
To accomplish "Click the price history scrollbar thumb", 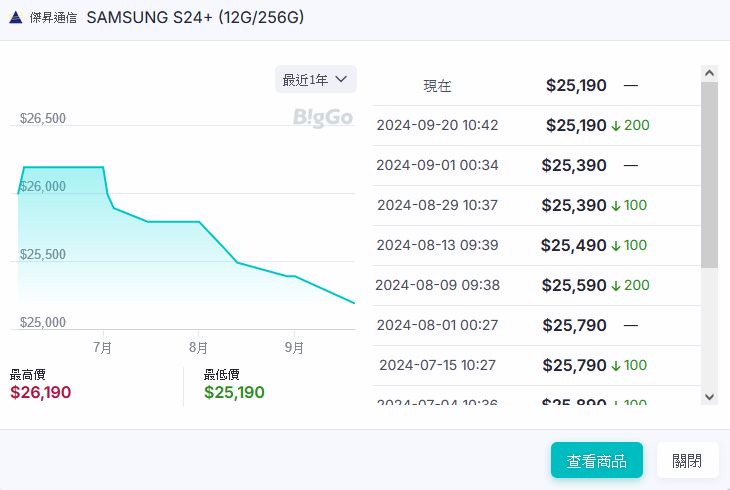I will (709, 175).
